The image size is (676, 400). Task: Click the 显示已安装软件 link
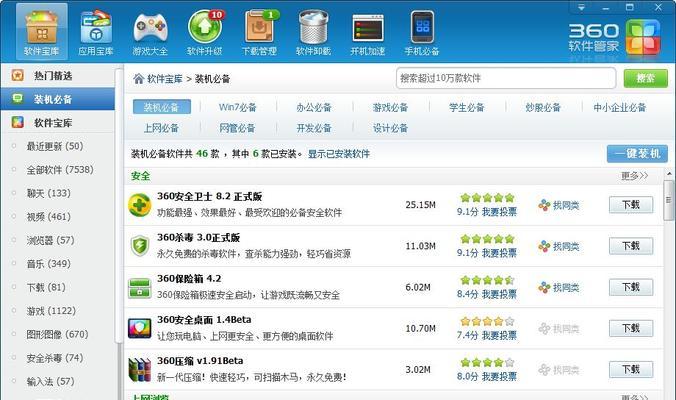click(339, 154)
